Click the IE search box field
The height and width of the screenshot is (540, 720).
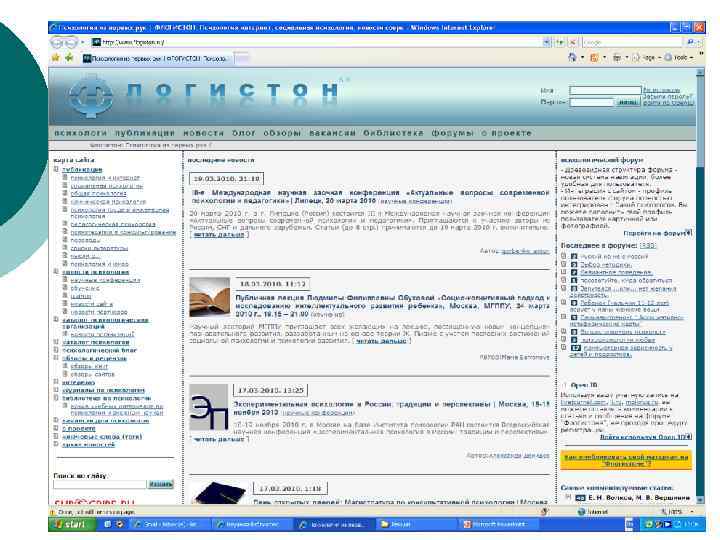point(633,42)
